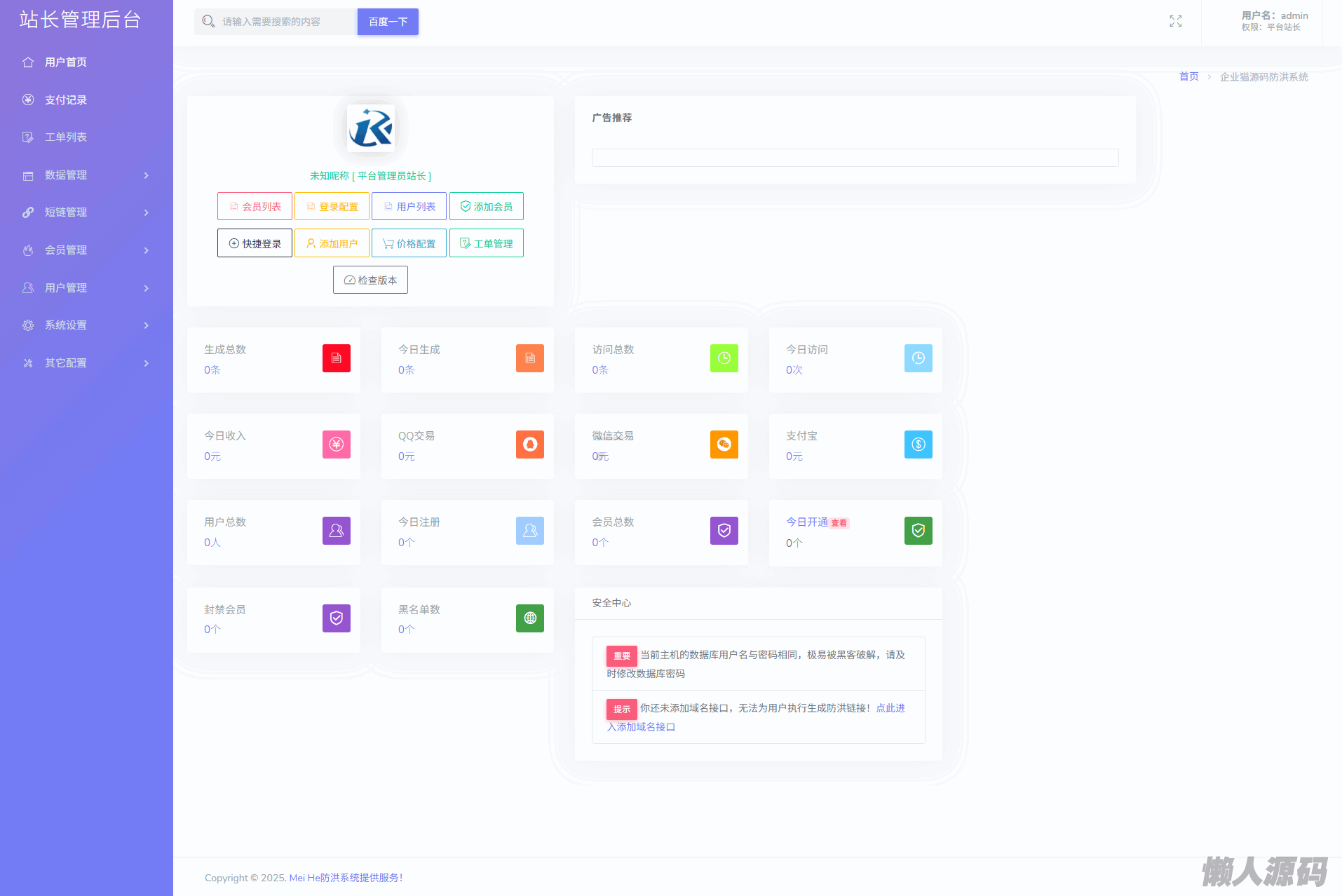Toggle fullscreen mode icon
This screenshot has height=896, width=1342.
click(x=1176, y=22)
